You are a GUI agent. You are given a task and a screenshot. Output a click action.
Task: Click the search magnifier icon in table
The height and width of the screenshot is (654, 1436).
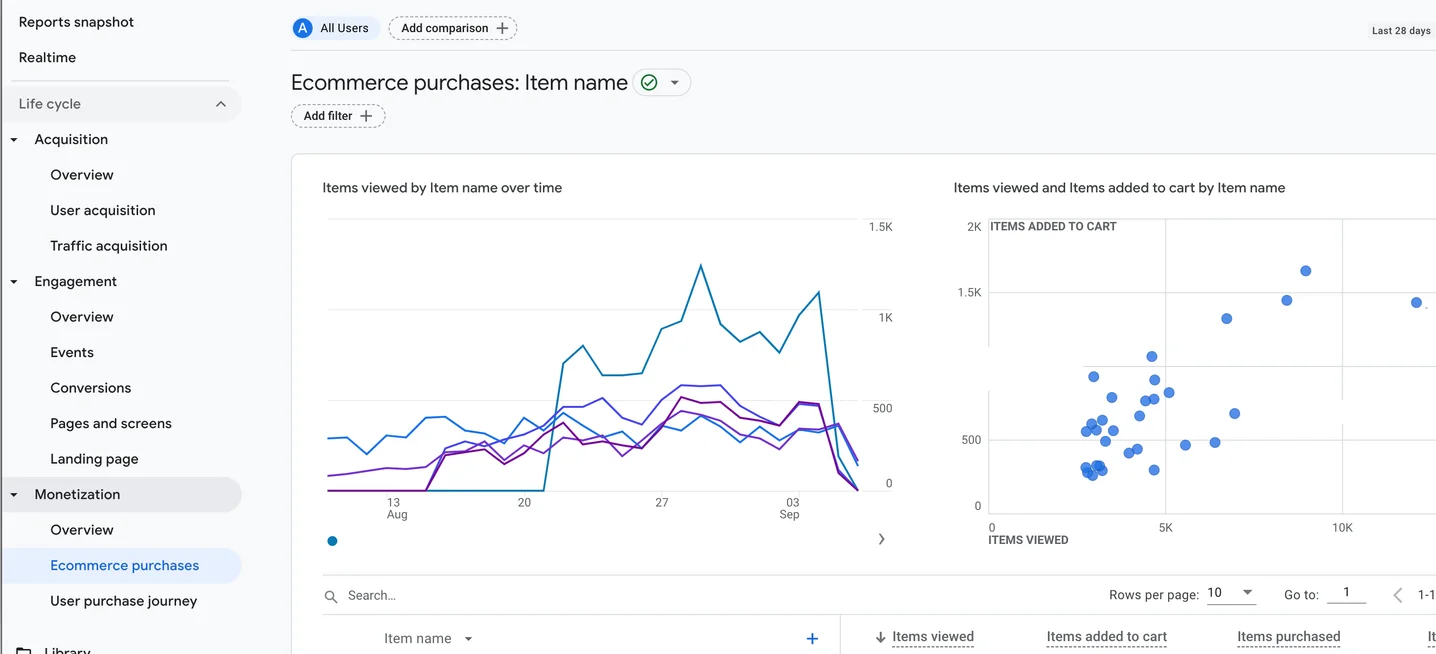(x=331, y=596)
